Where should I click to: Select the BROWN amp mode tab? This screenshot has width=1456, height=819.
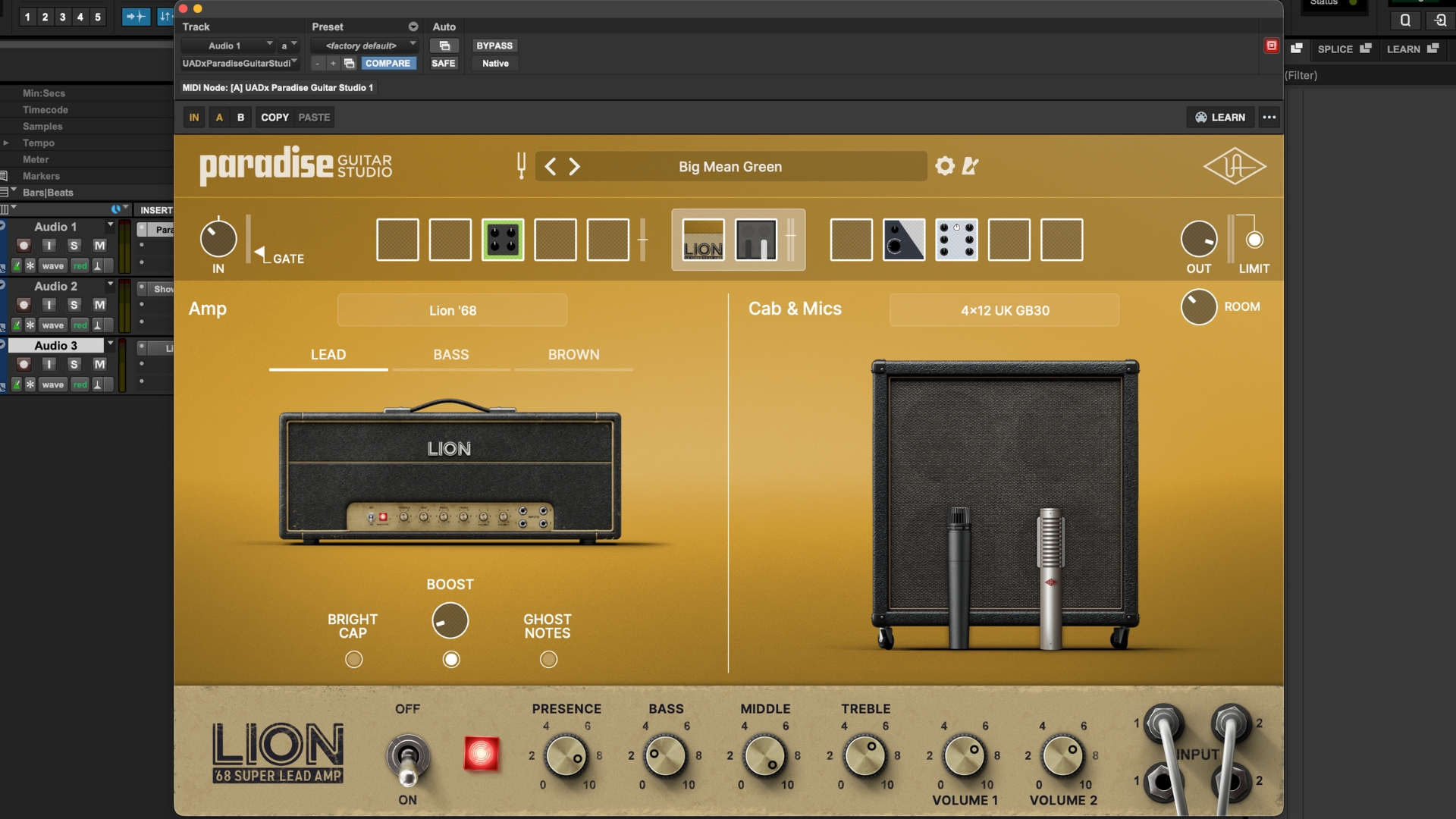(x=574, y=354)
